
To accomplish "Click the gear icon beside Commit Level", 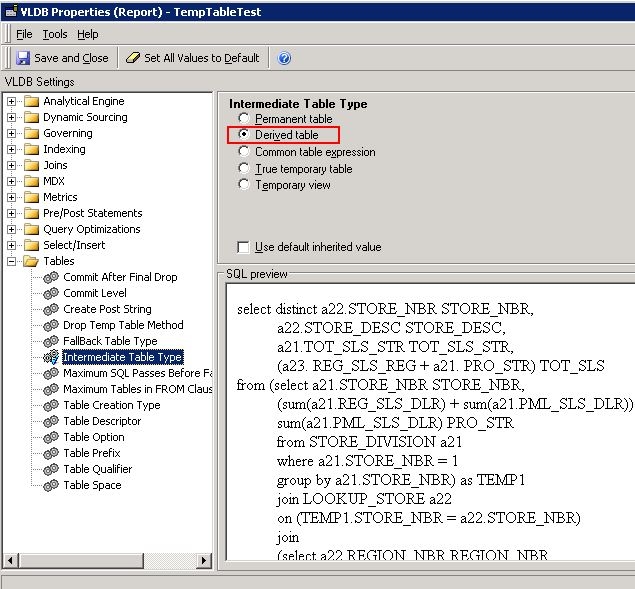I will pyautogui.click(x=51, y=293).
